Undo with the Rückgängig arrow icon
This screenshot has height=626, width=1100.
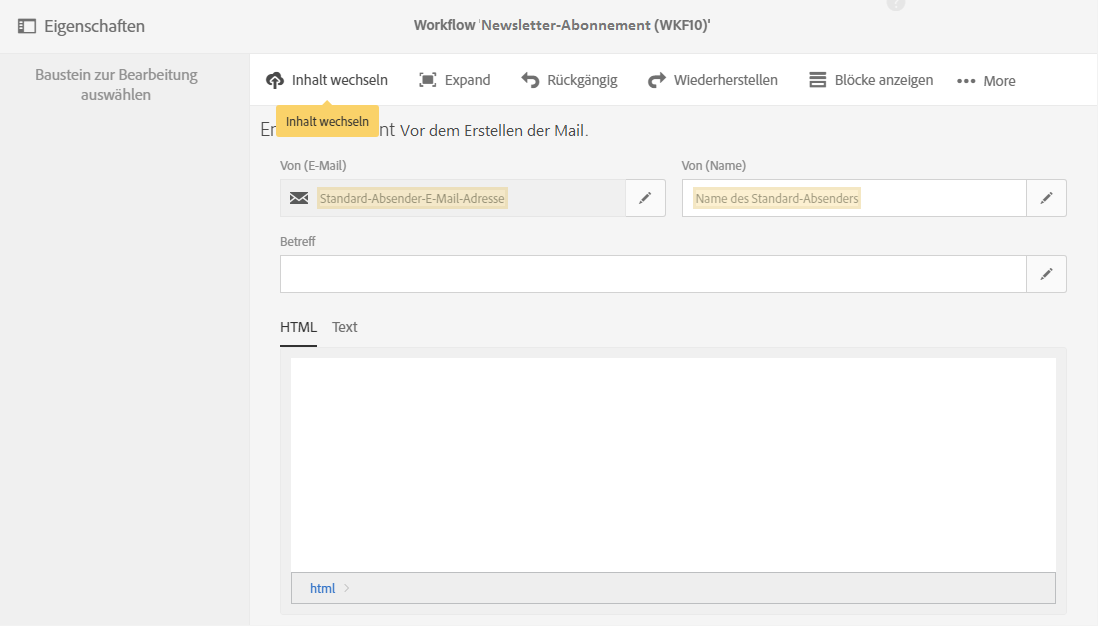(531, 80)
